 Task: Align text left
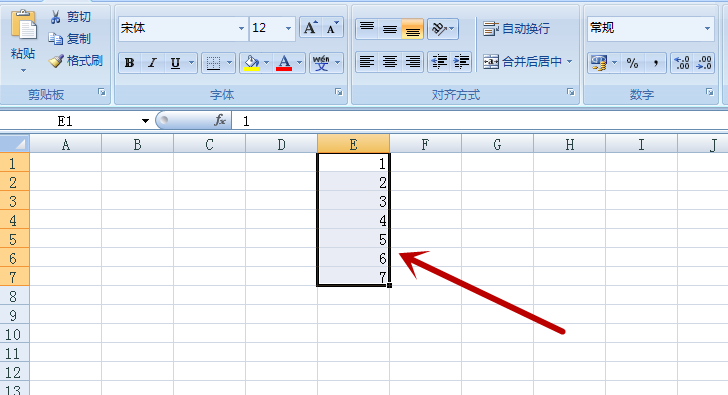[x=367, y=62]
